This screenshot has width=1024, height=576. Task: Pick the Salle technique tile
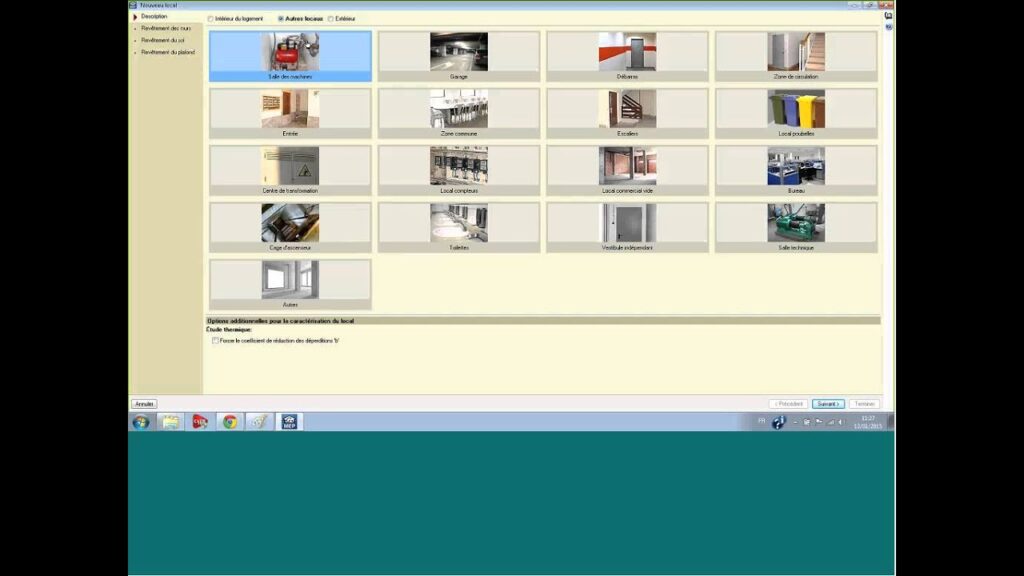coord(796,227)
